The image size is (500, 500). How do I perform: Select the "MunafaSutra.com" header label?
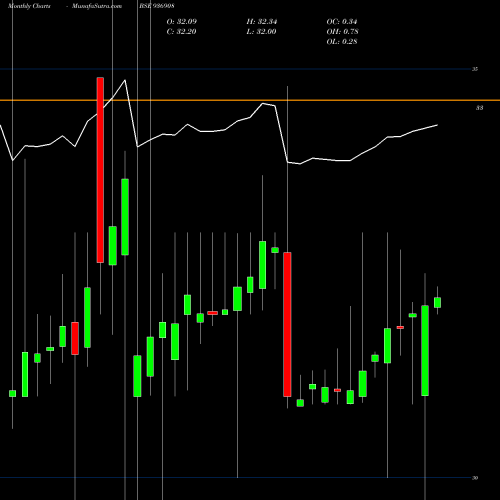pos(97,6)
